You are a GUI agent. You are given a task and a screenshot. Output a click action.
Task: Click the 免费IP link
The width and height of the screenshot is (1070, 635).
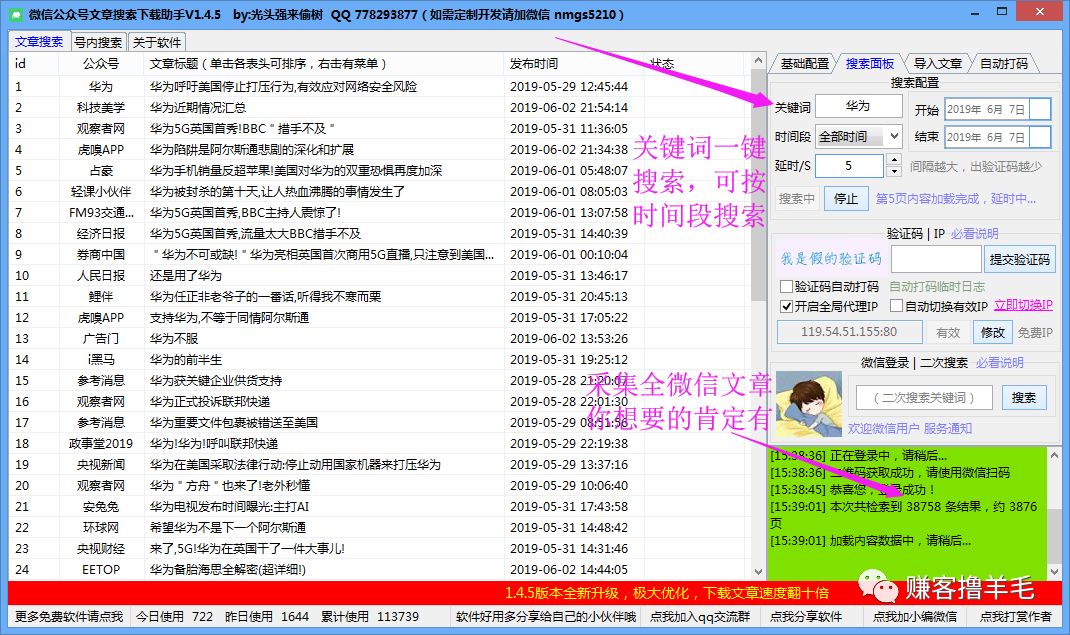pos(1035,333)
